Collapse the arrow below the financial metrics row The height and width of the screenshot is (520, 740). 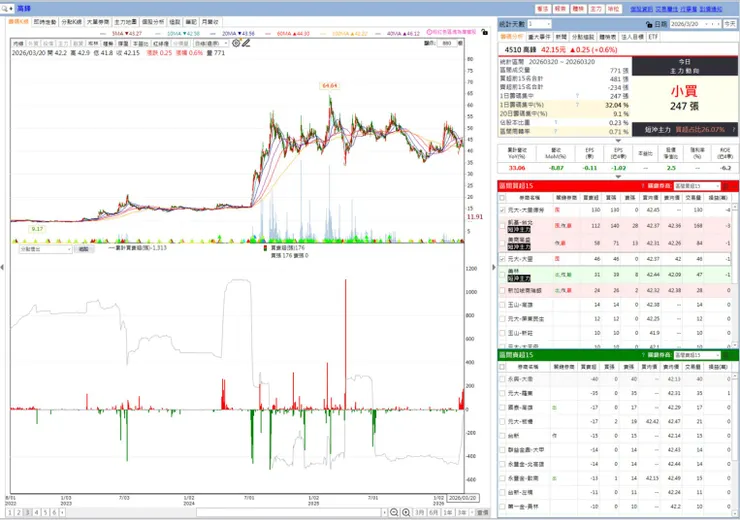pyautogui.click(x=618, y=177)
